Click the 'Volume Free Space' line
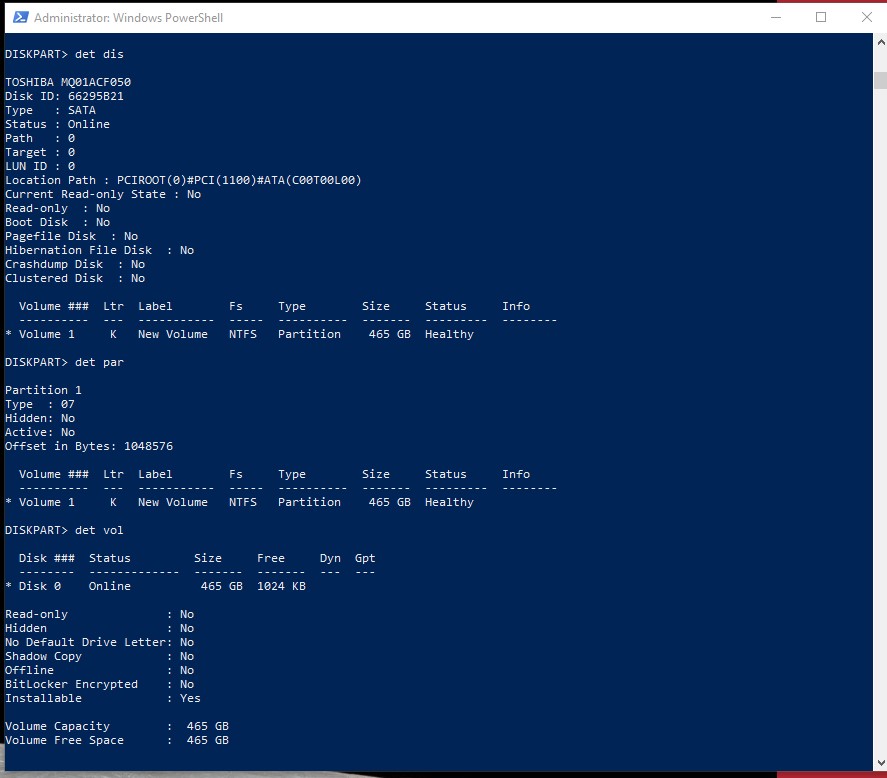 117,740
